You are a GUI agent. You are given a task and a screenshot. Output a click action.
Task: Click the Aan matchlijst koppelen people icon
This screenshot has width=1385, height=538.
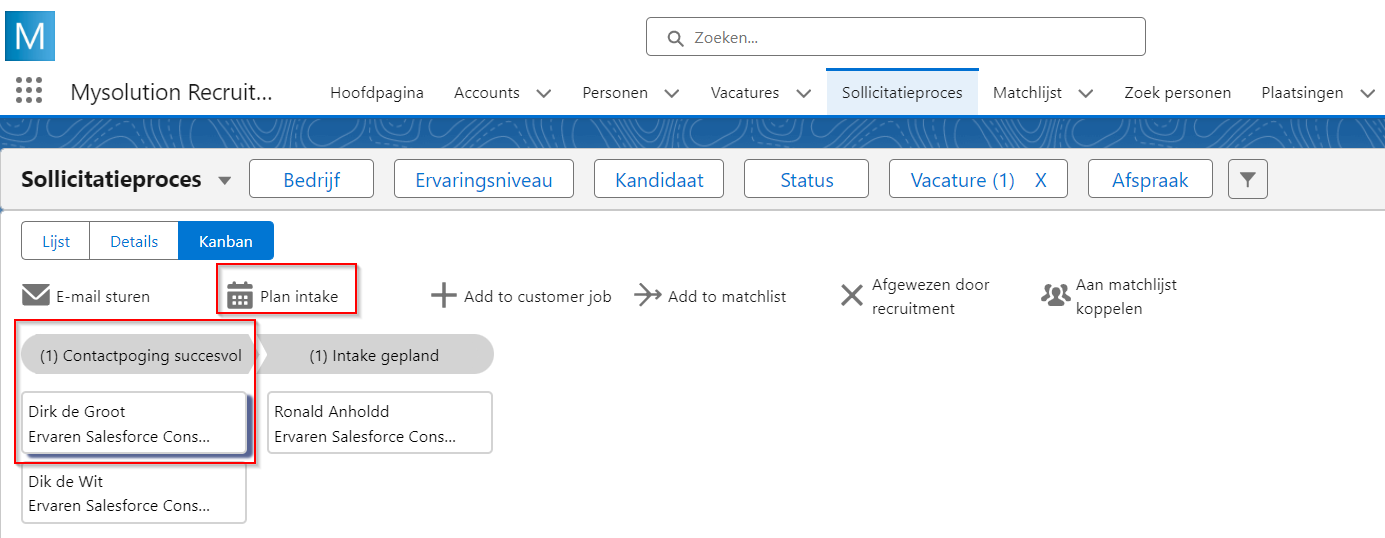[1055, 296]
